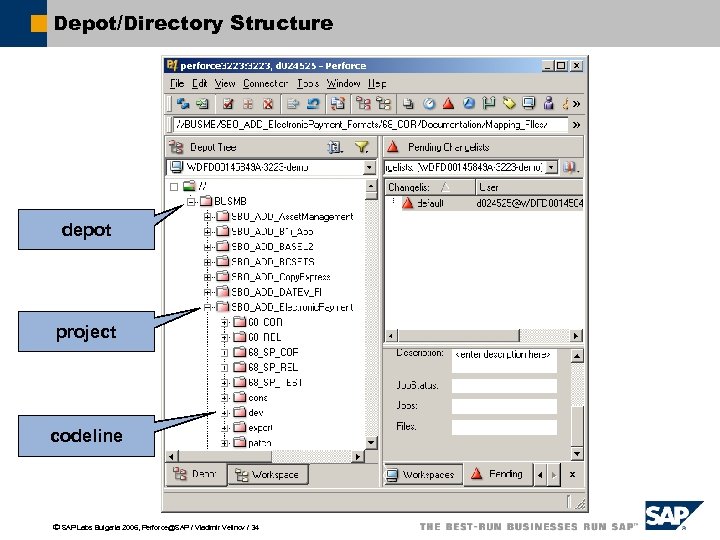Click the second tree-graph toolbar icon
The width and height of the screenshot is (720, 540).
coord(383,104)
